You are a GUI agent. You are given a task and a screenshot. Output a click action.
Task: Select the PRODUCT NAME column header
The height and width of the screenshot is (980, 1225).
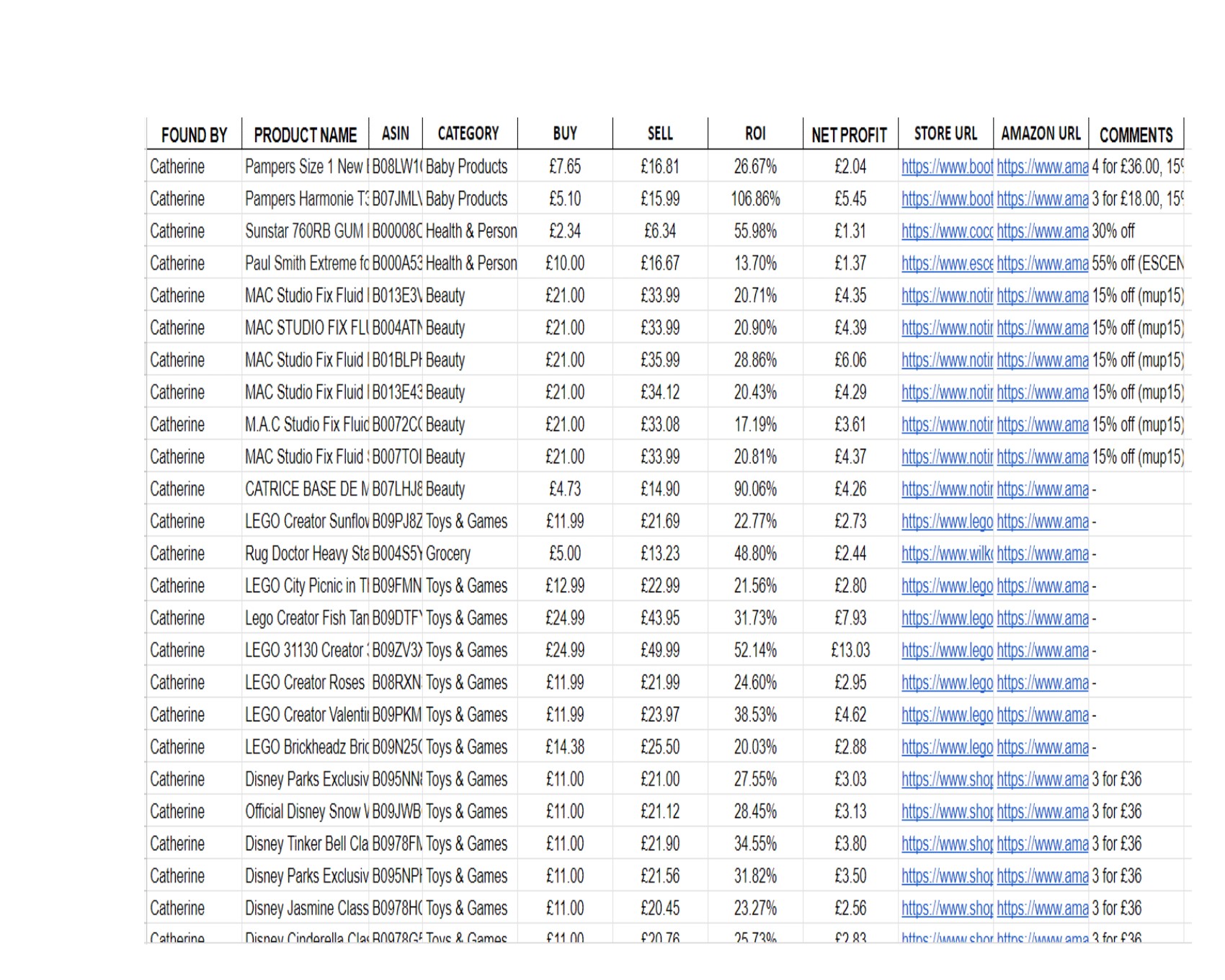pos(305,135)
